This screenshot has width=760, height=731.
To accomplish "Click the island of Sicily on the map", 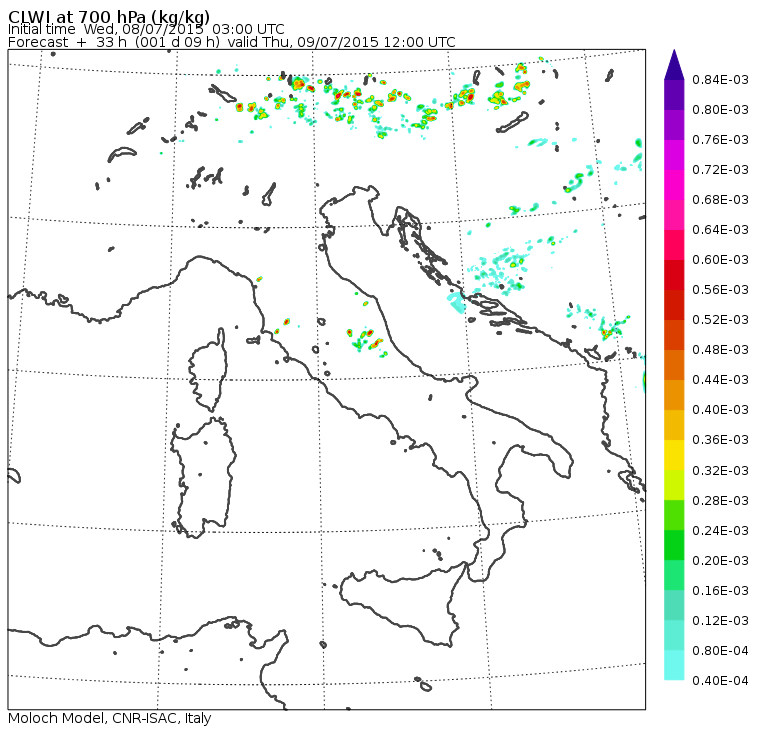I will click(402, 606).
